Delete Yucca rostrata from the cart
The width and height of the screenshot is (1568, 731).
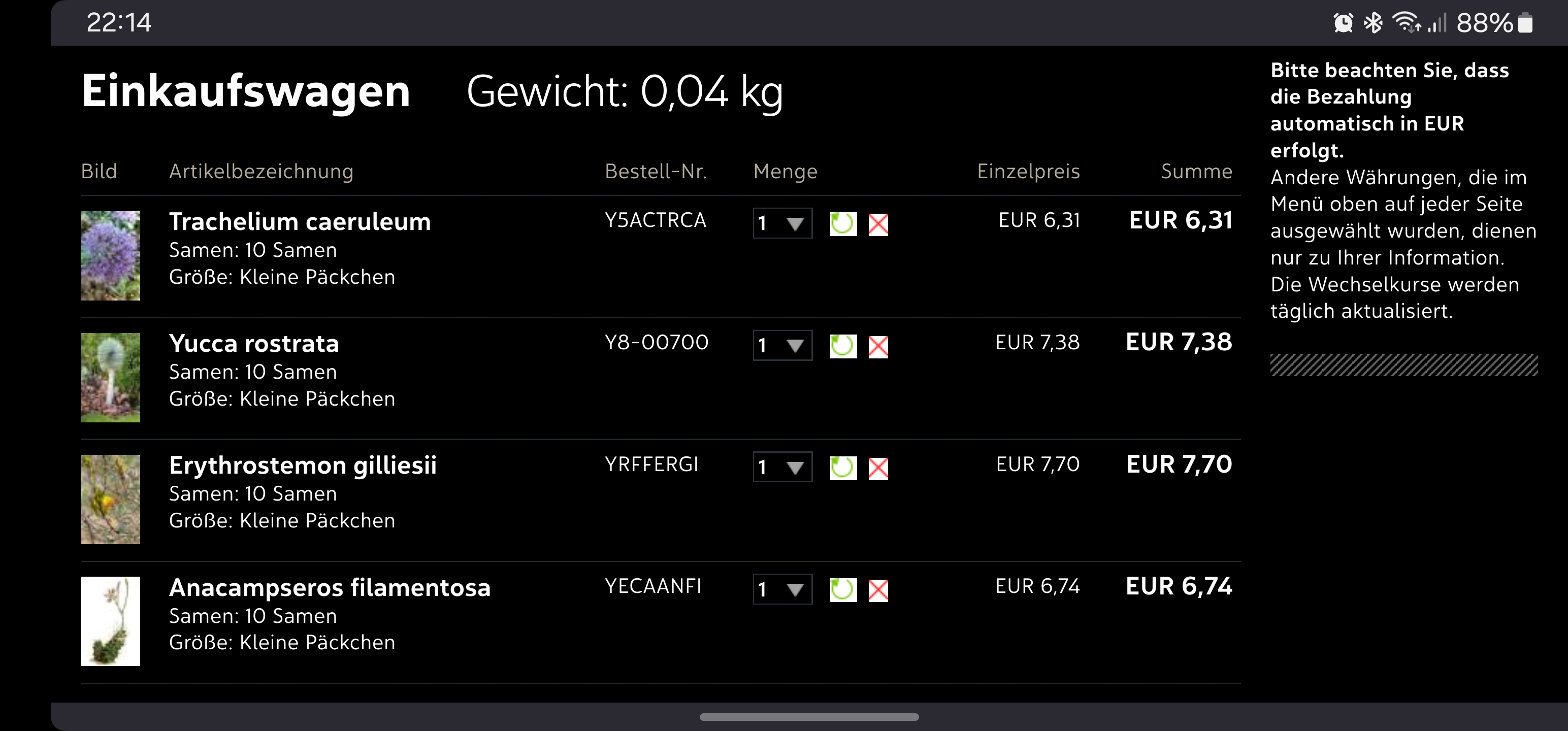pyautogui.click(x=878, y=346)
